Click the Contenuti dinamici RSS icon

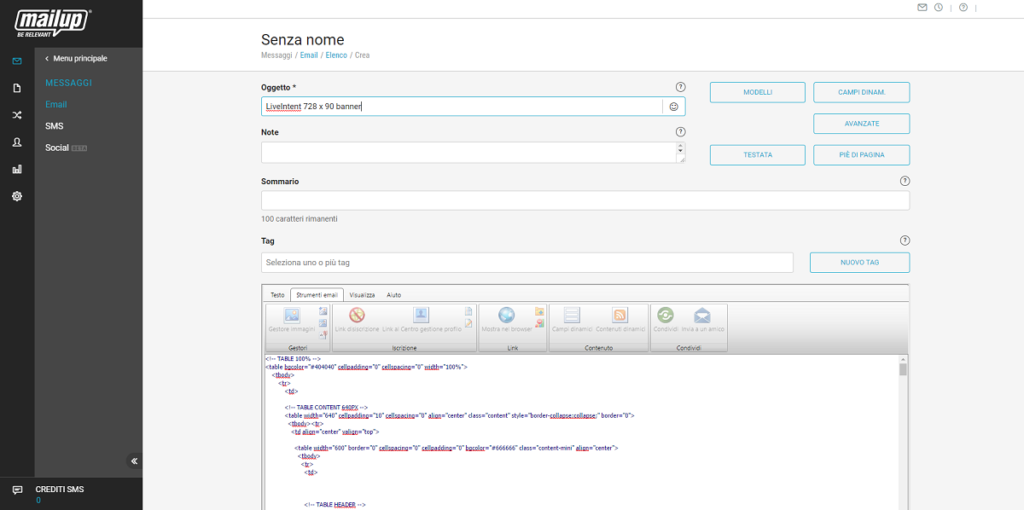tap(619, 318)
